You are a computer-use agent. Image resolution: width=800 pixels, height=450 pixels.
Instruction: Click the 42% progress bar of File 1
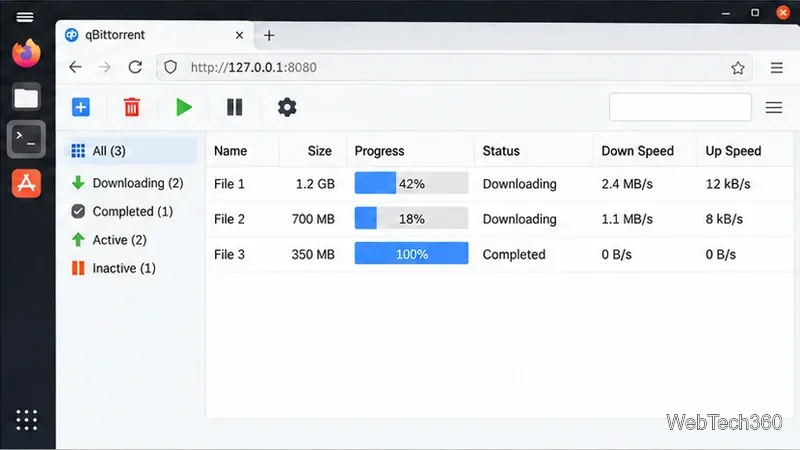click(x=411, y=183)
